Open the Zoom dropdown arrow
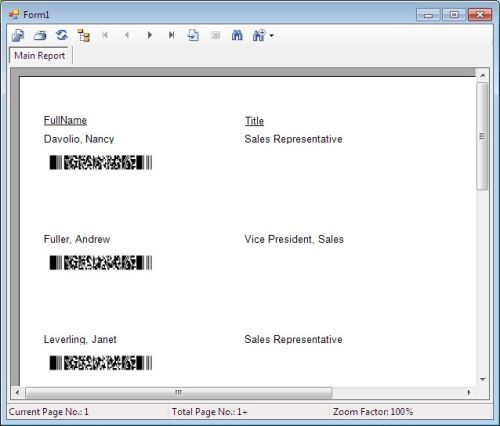Image resolution: width=500 pixels, height=426 pixels. 271,35
